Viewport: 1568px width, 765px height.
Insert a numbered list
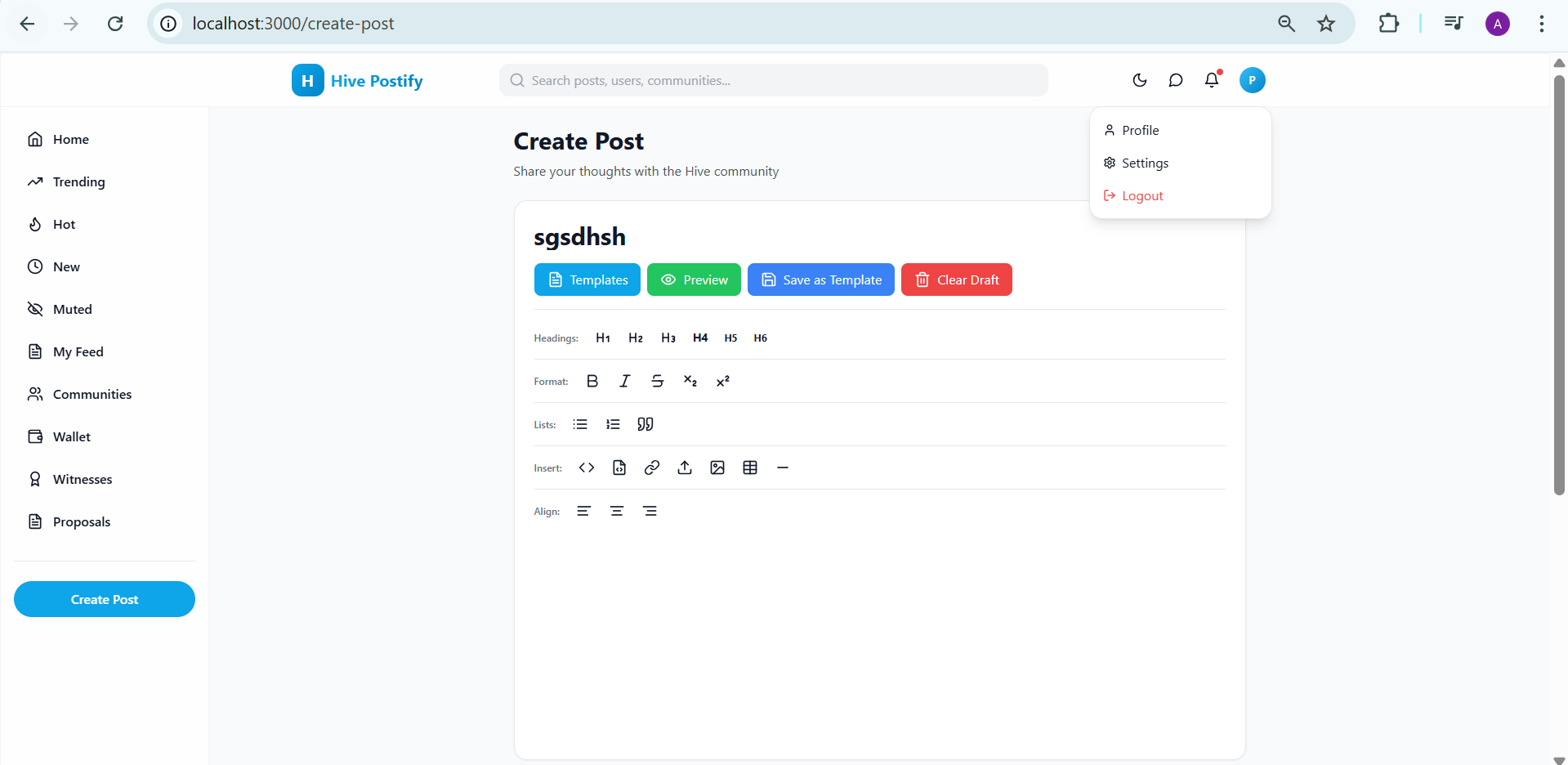613,424
